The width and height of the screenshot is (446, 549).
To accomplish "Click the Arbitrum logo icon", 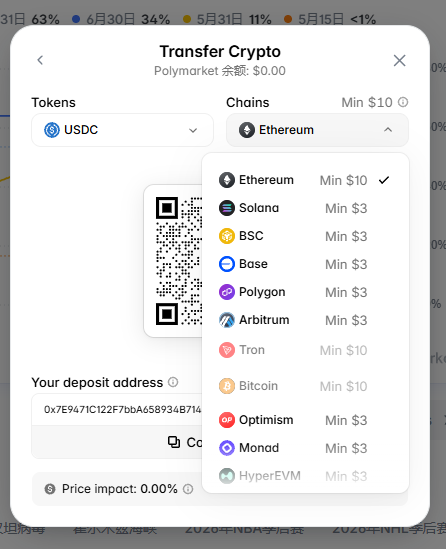I will [x=227, y=320].
